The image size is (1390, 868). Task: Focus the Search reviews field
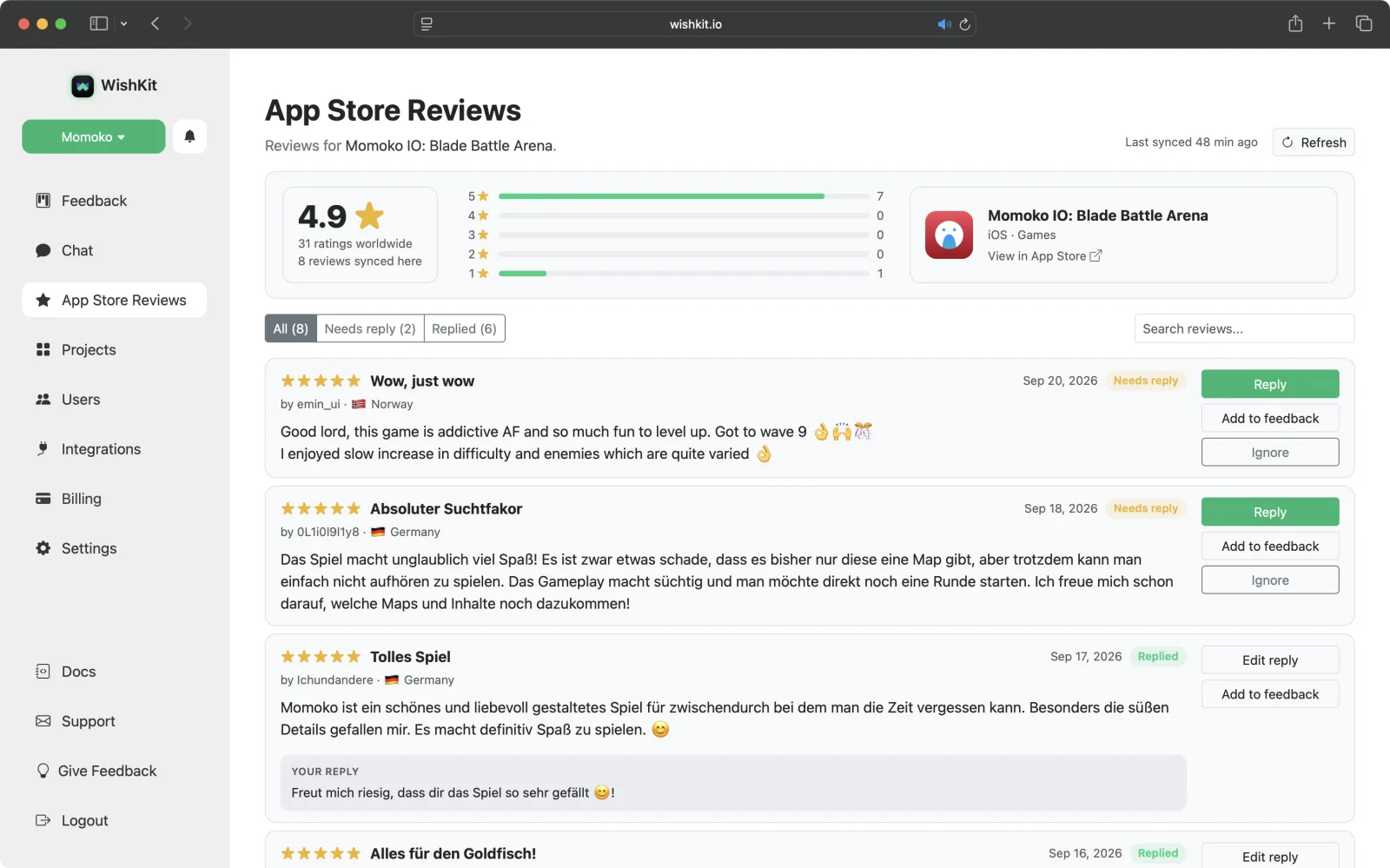point(1244,328)
